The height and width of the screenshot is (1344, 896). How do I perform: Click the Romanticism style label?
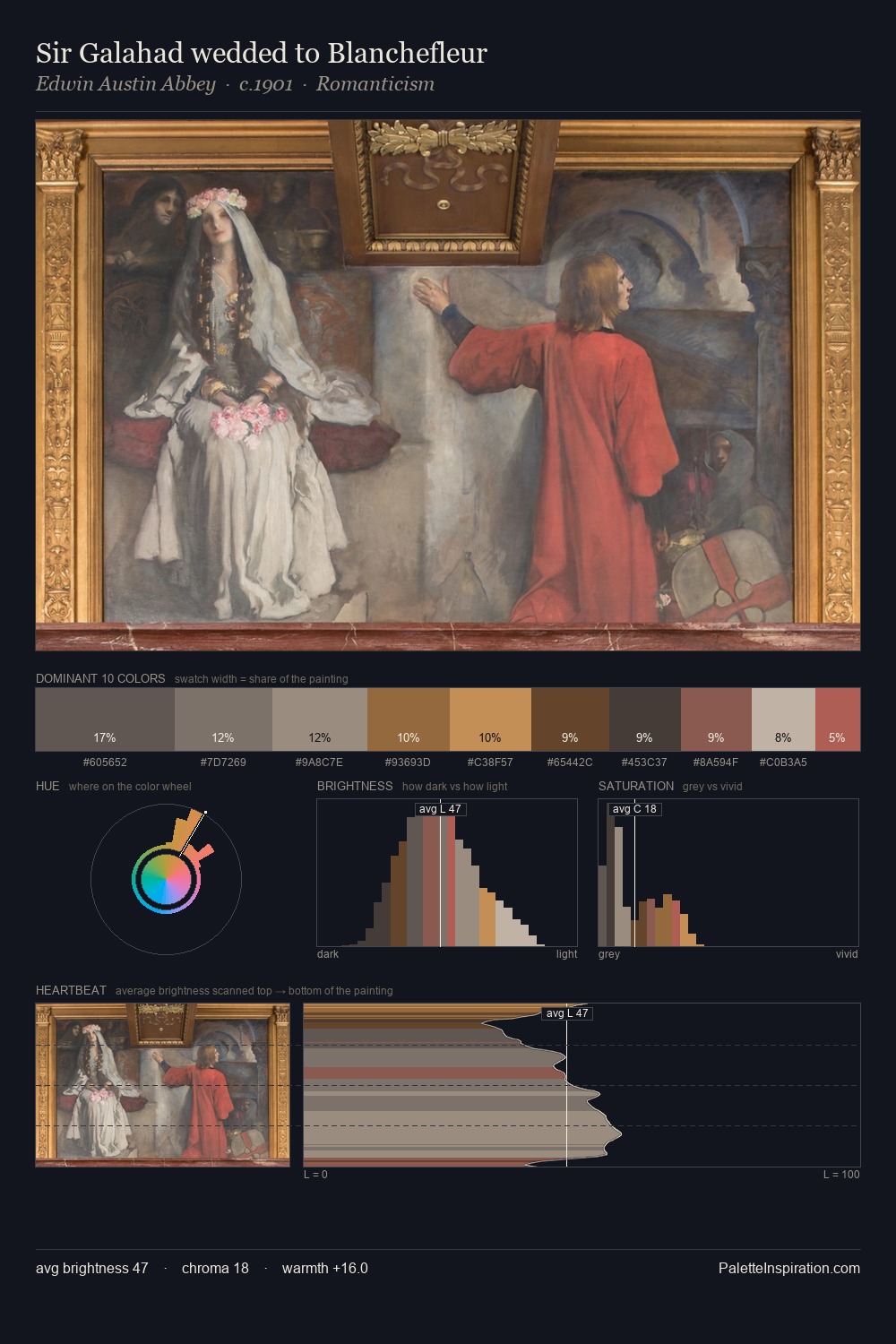point(375,84)
